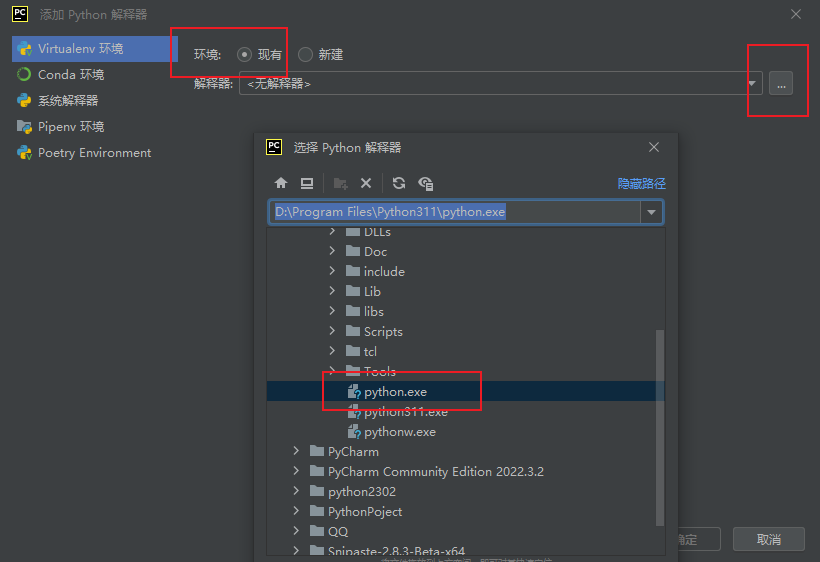Click the ... browse interpreter button

tap(781, 83)
